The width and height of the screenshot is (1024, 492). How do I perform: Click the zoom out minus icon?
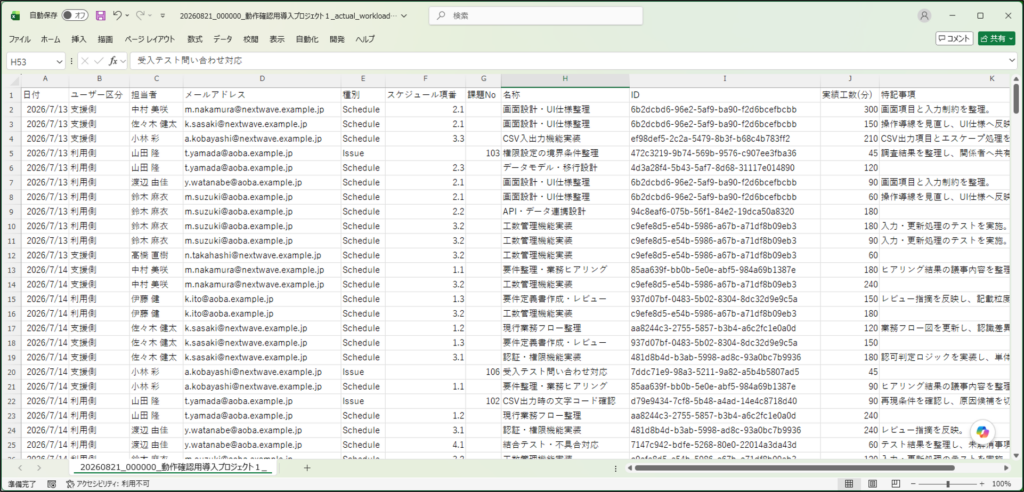click(x=912, y=484)
